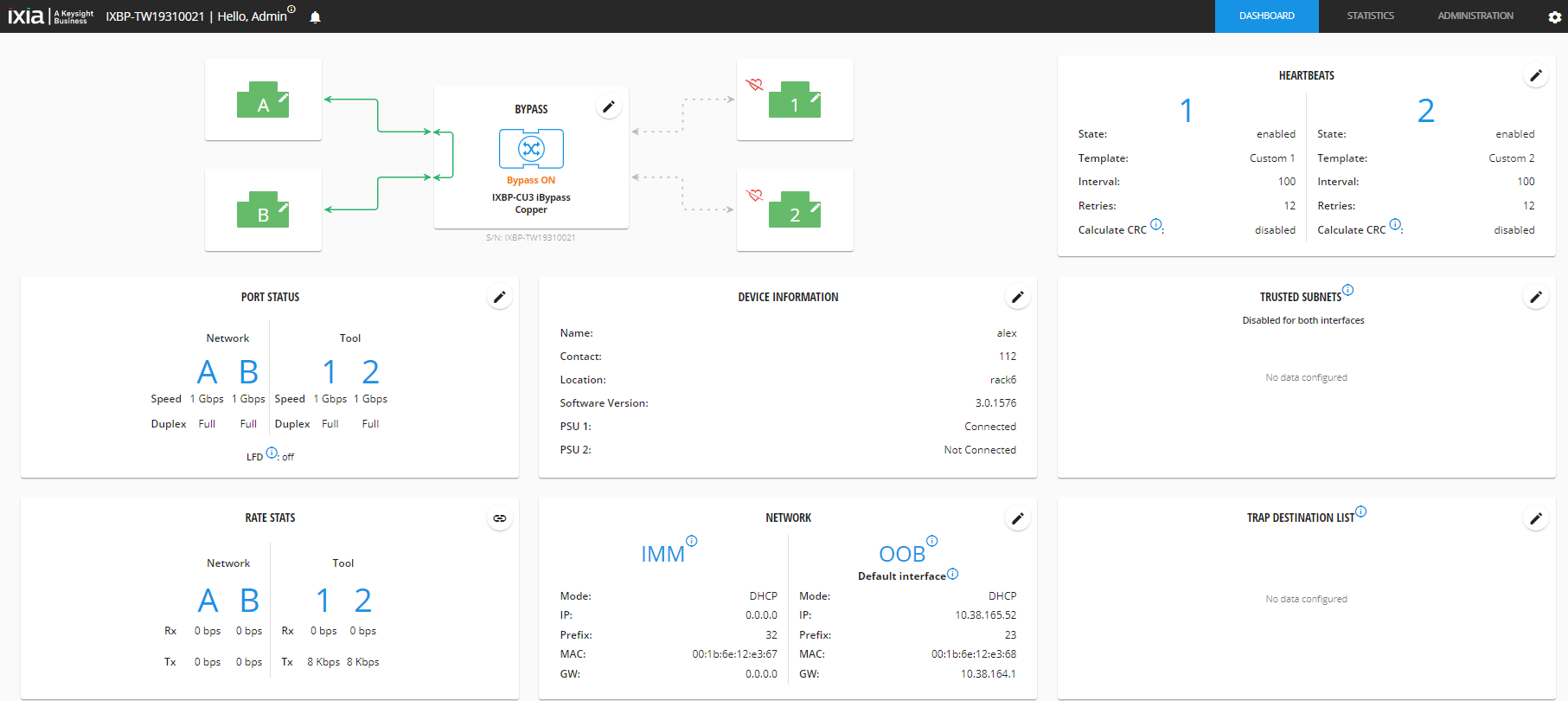The height and width of the screenshot is (701, 1568).
Task: Click tool port 1 tile
Action: 795,100
